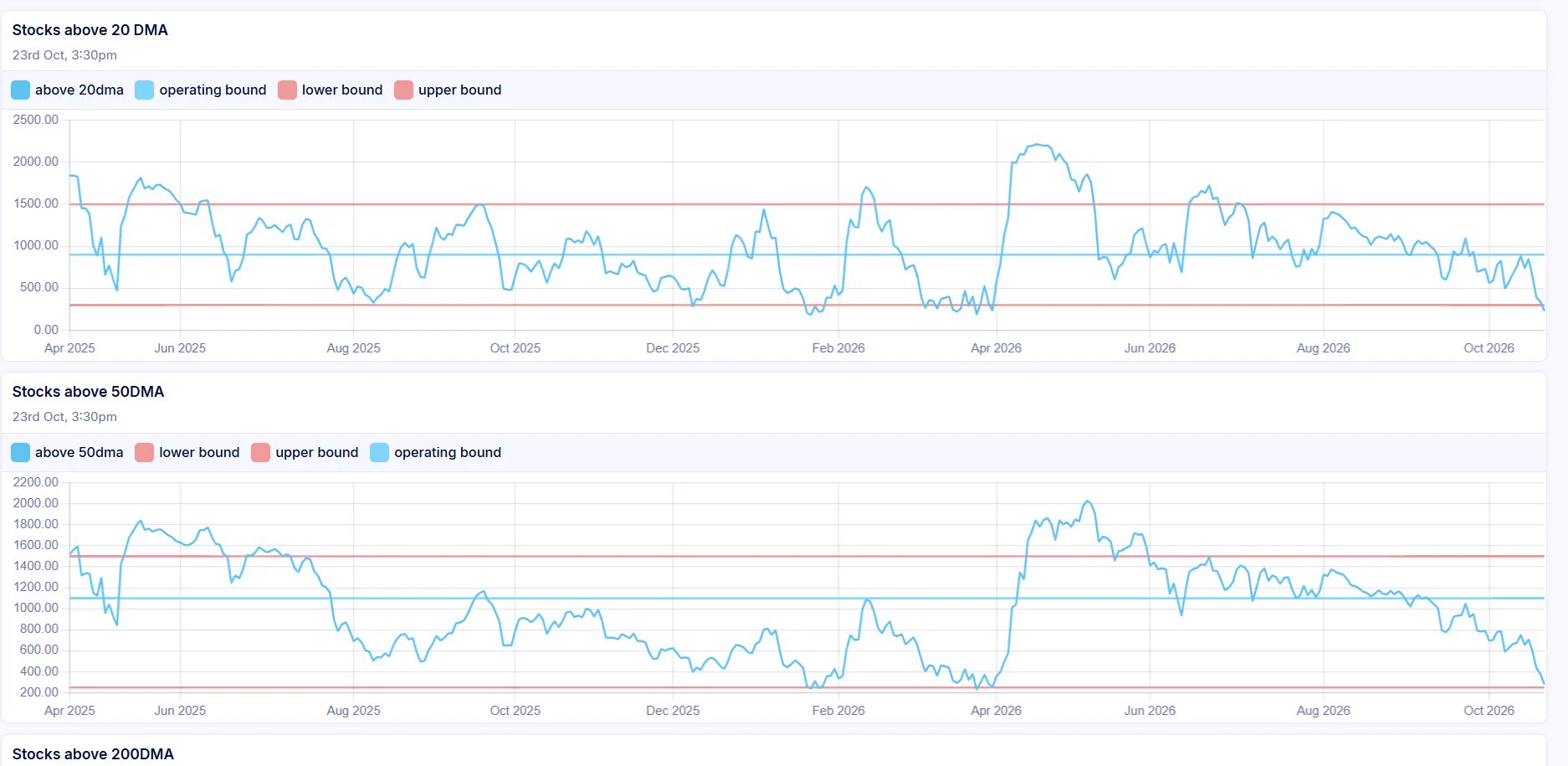1568x766 pixels.
Task: Click '1200.00' on the 50DMA y-axis
Action: 36,587
